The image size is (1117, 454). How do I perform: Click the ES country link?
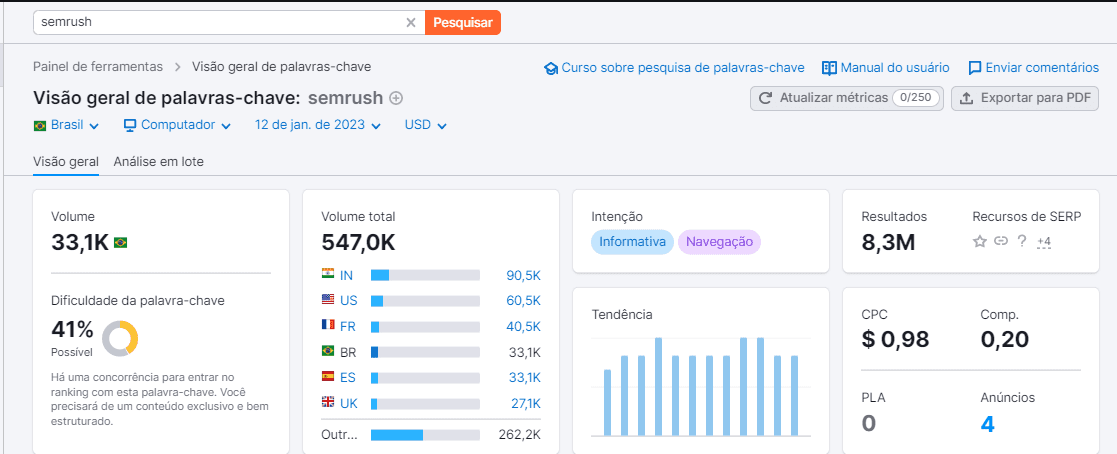coord(348,378)
